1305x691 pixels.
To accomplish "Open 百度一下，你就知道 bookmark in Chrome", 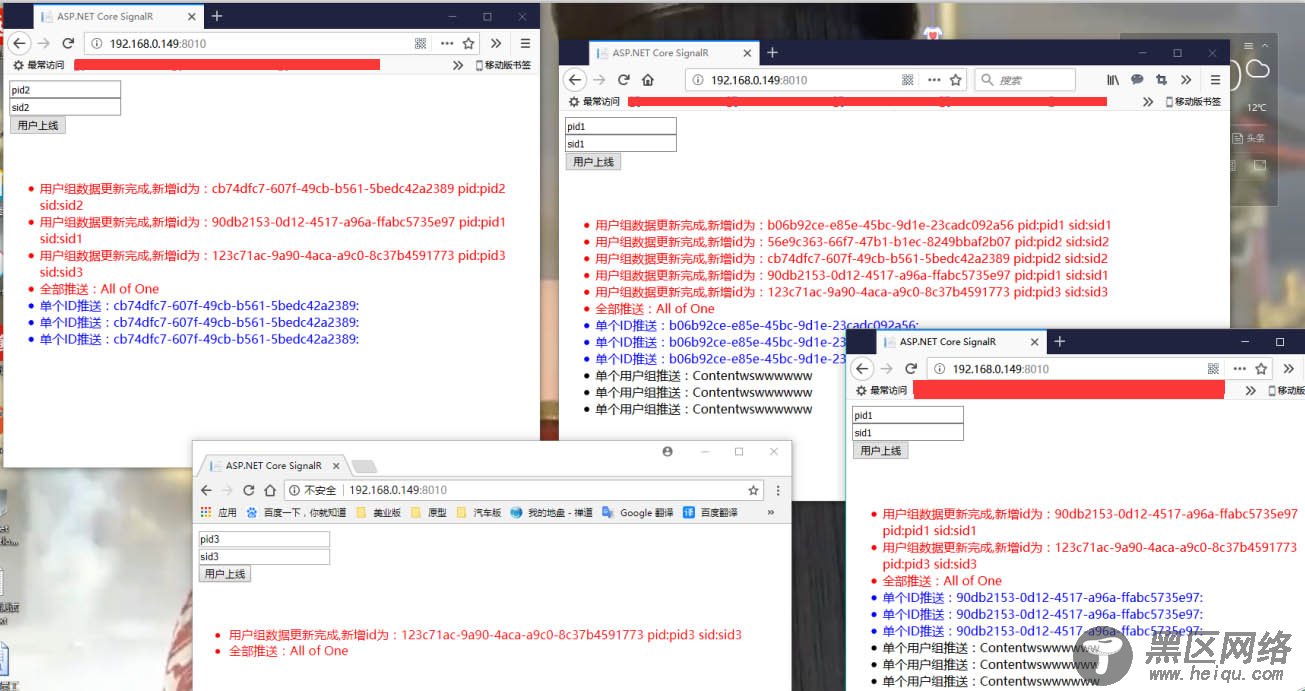I will (297, 512).
